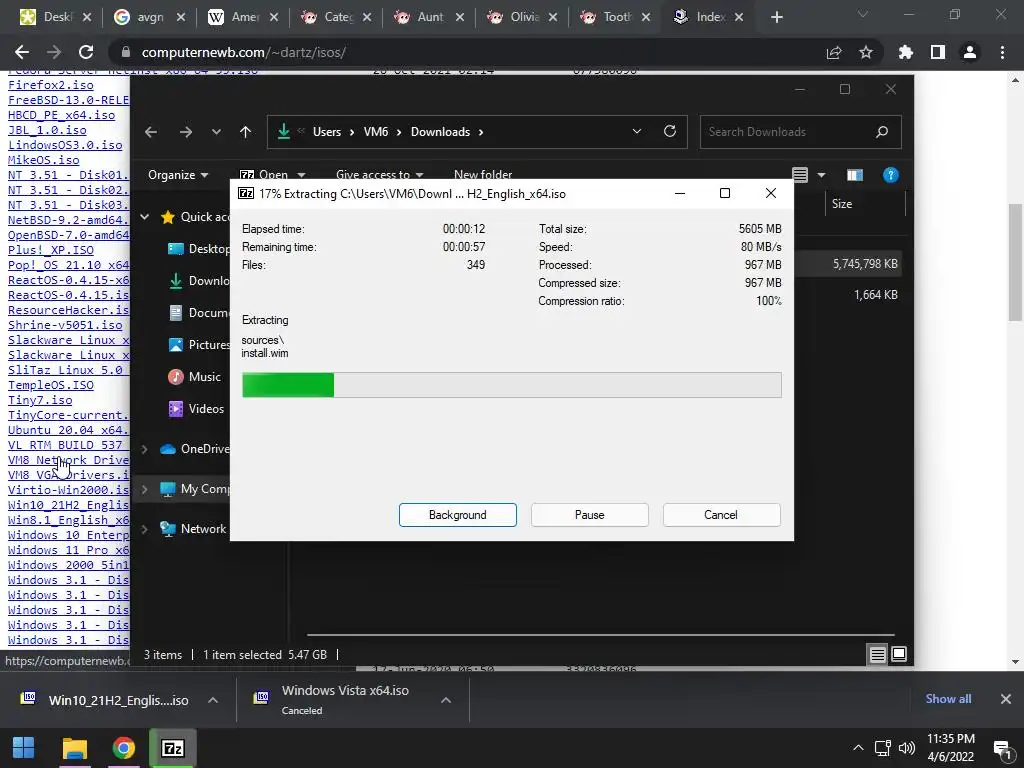Screen dimensions: 1024x768
Task: Open the 7z Open menu item
Action: 272,174
